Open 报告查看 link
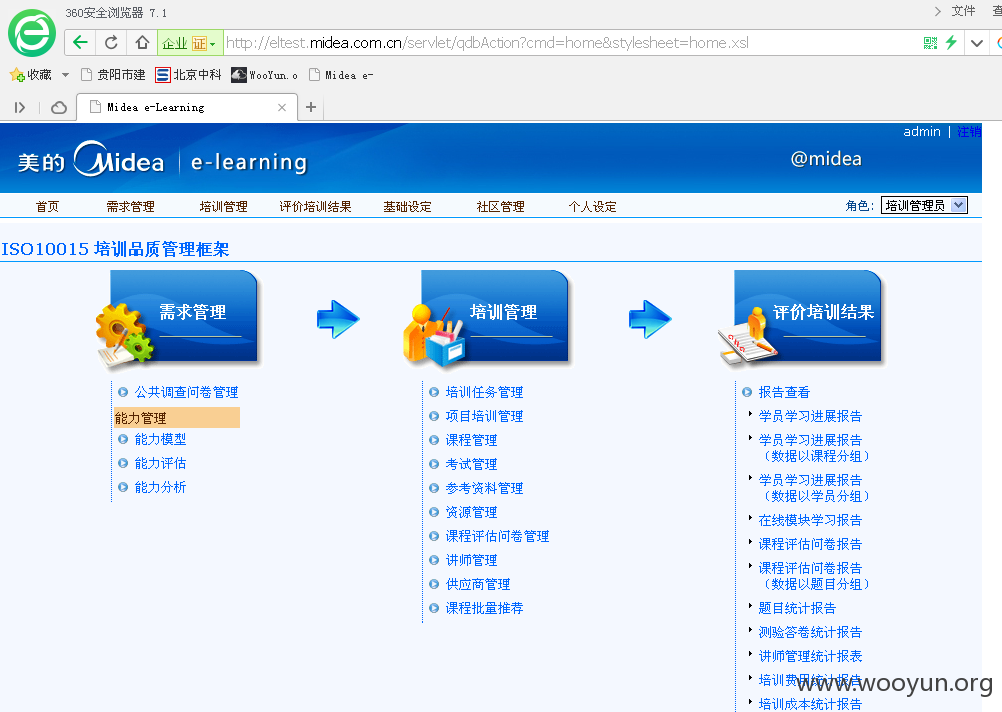1002x712 pixels. [x=784, y=392]
